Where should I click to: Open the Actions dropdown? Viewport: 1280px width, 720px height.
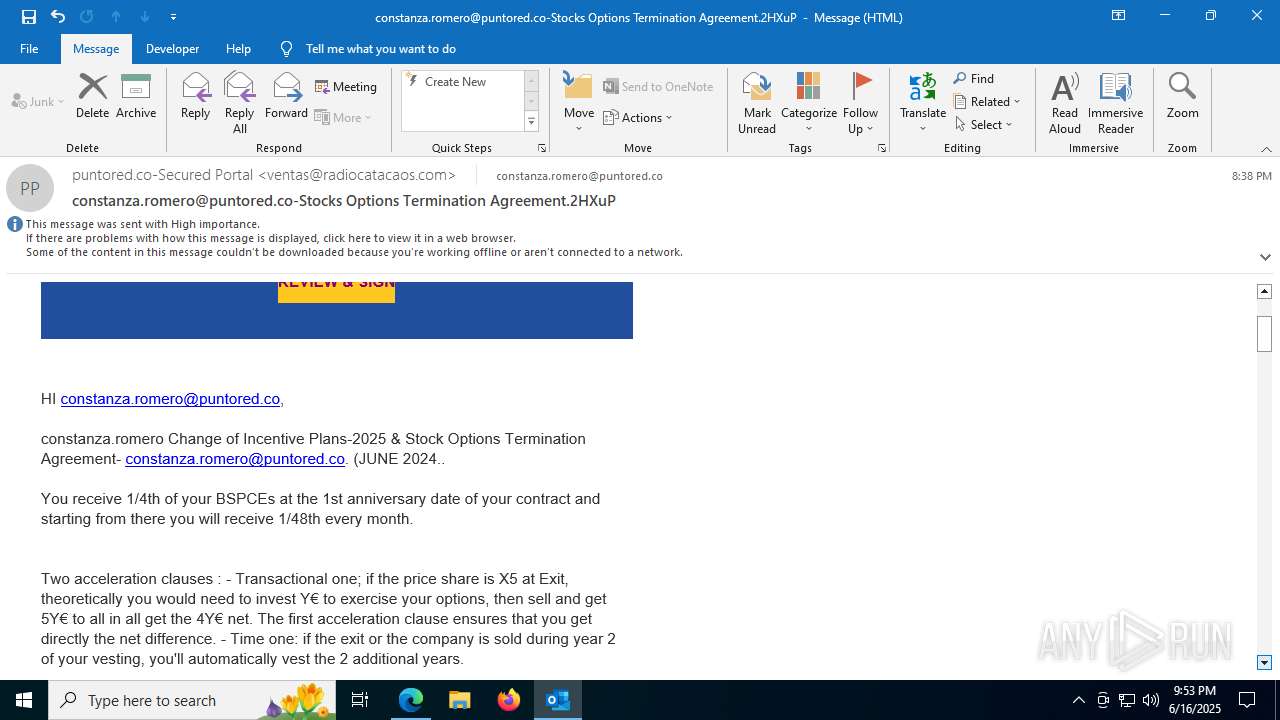click(638, 117)
